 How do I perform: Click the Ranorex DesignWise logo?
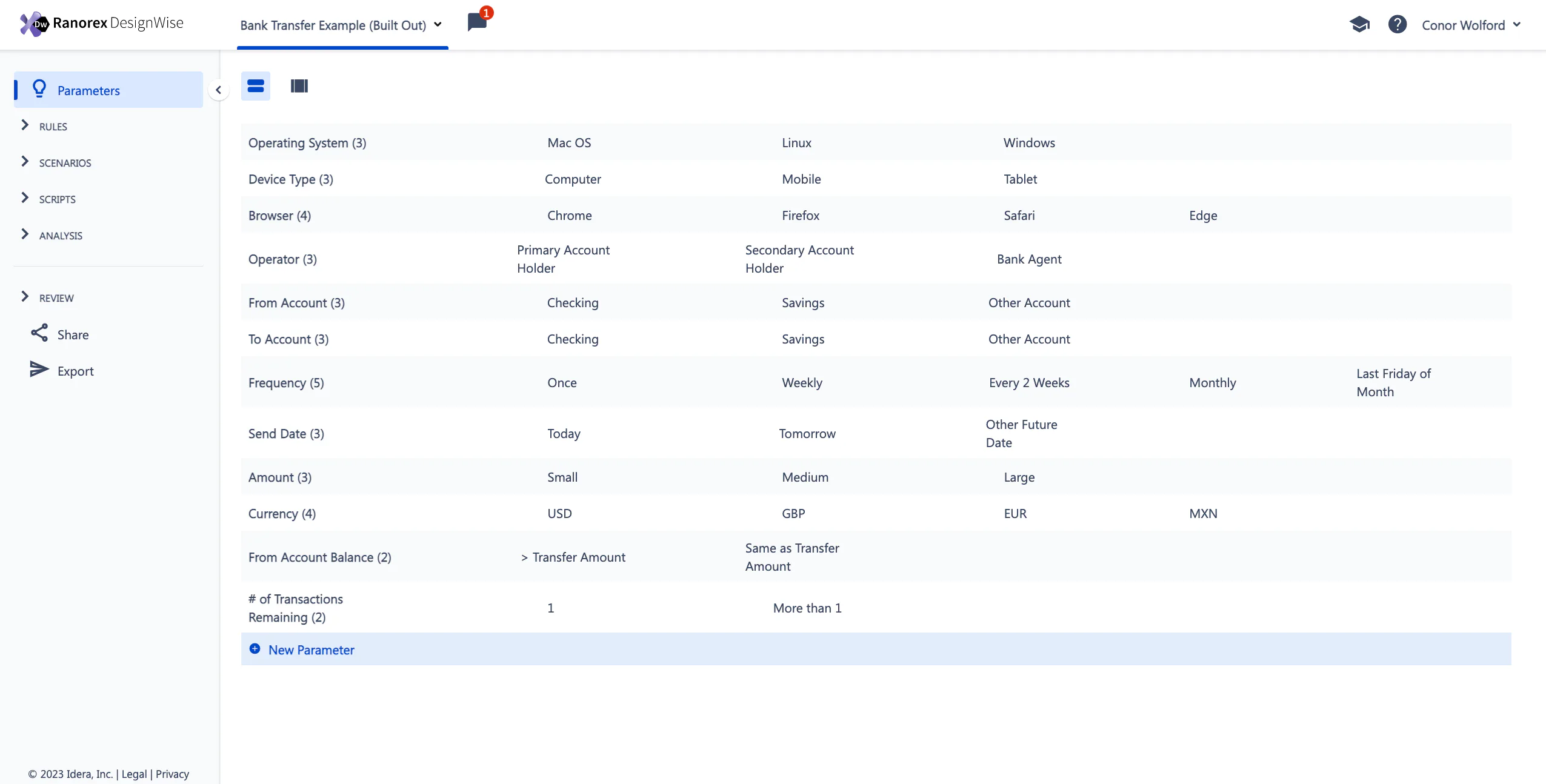101,23
